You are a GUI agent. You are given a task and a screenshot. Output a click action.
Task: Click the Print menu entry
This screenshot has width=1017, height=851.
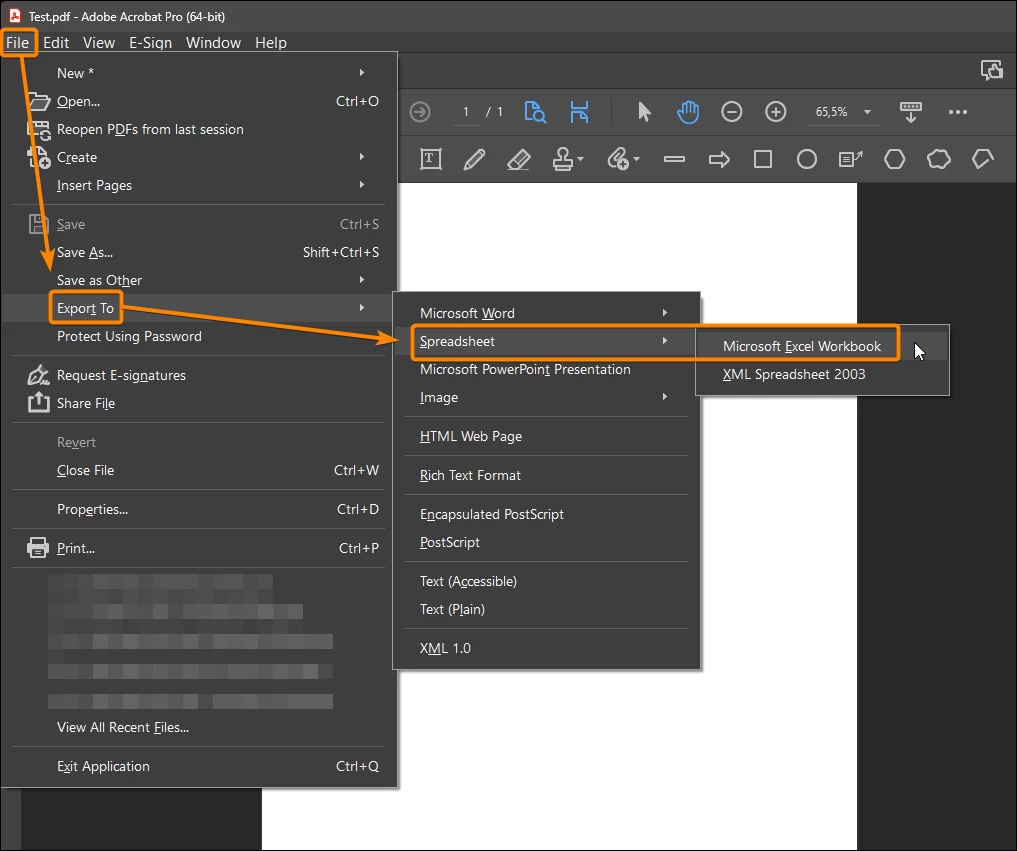point(198,548)
